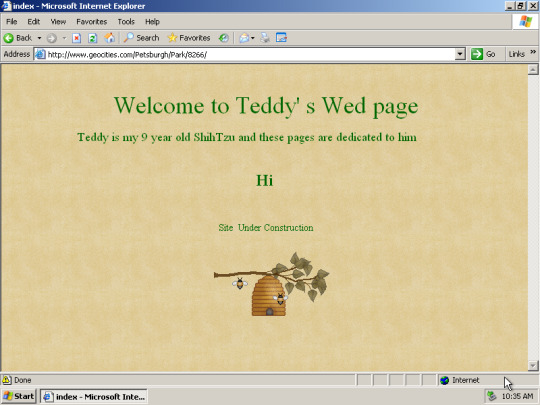The image size is (540, 405).
Task: Open the Favorites menu in menu bar
Action: (92, 22)
